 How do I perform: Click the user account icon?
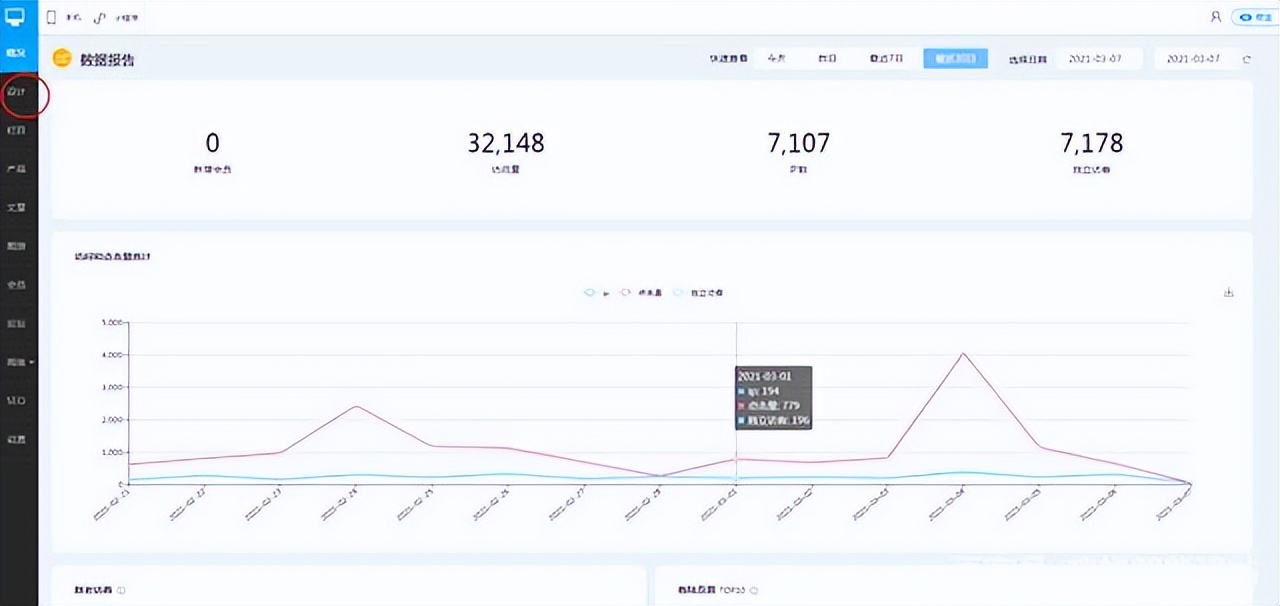point(1215,17)
